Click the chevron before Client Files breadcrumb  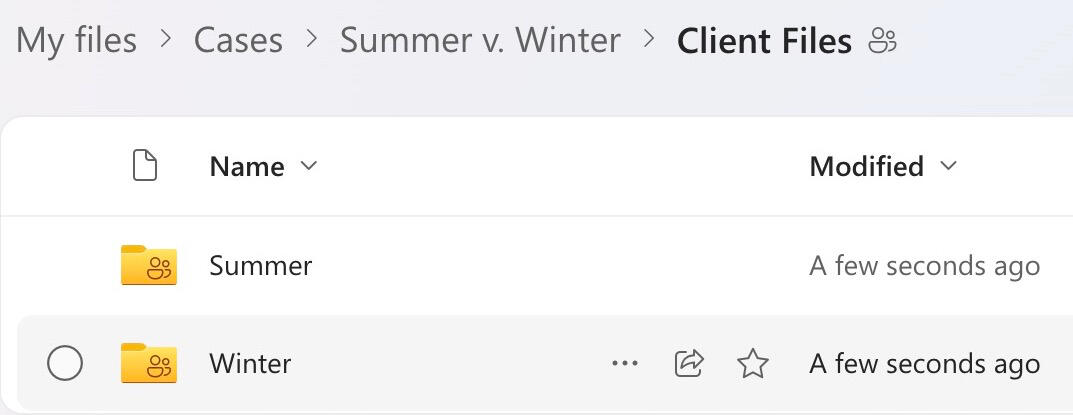point(649,41)
